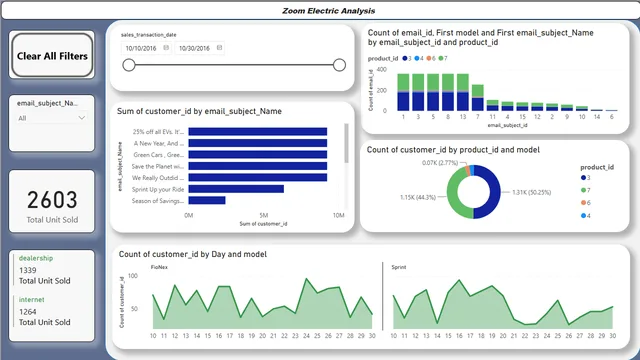
Task: Click the column for email_subject_id 13
Action: (463, 92)
